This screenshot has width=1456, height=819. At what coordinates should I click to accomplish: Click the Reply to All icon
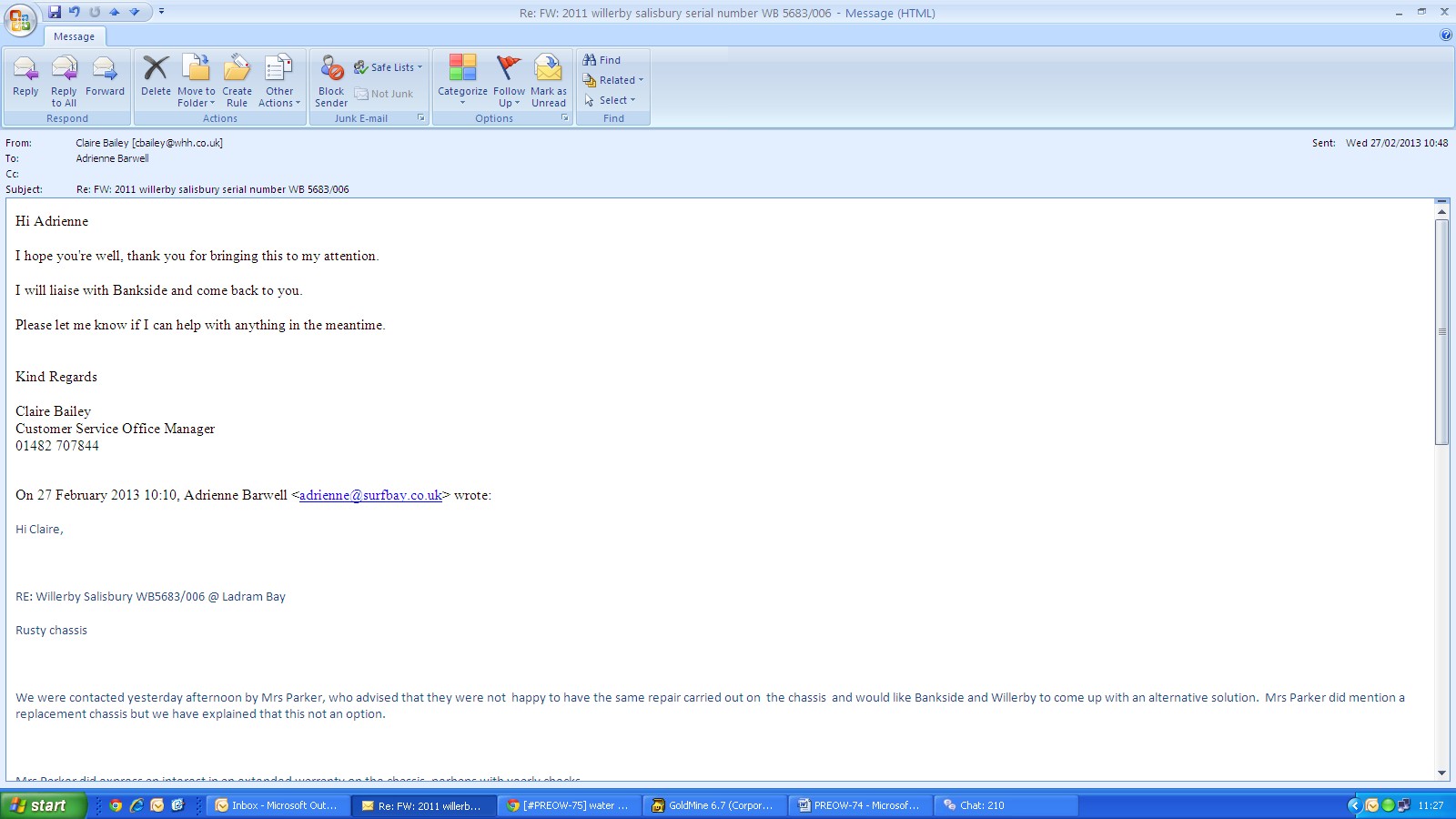pyautogui.click(x=64, y=80)
